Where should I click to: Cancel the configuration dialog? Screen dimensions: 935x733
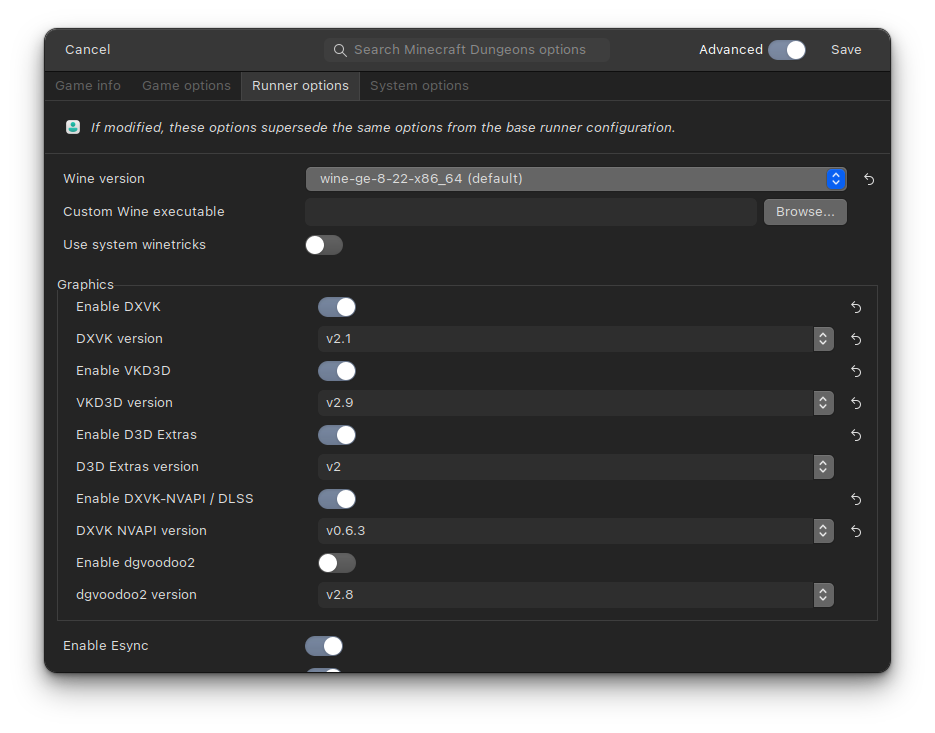88,50
